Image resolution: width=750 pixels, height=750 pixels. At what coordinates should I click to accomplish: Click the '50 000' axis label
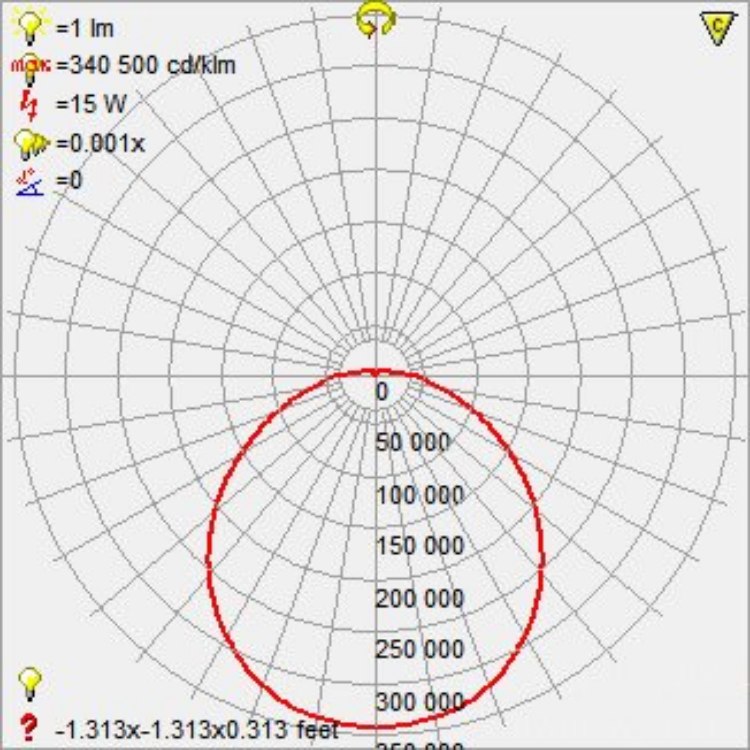point(412,443)
